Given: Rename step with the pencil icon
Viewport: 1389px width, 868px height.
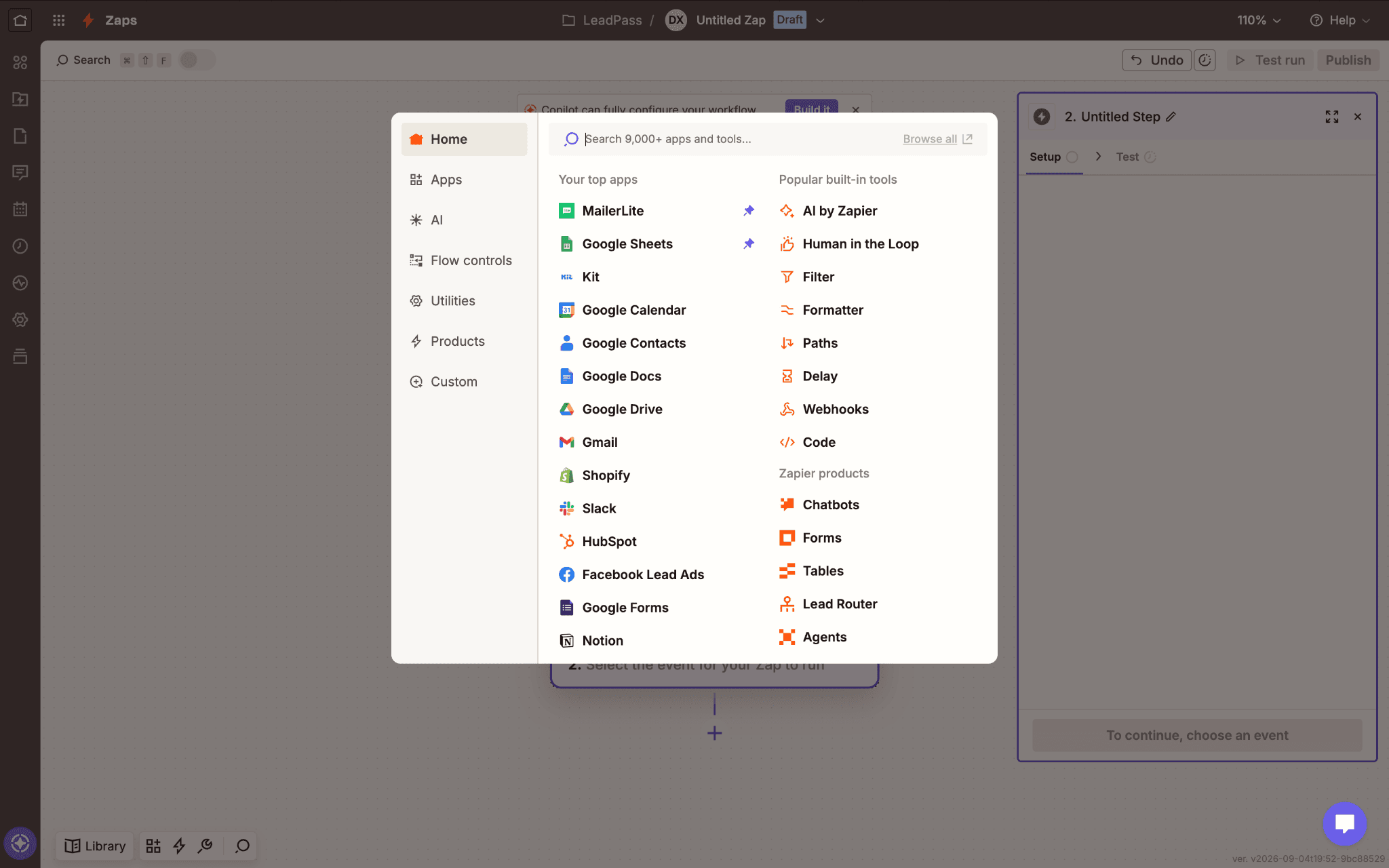Looking at the screenshot, I should coord(1171,117).
